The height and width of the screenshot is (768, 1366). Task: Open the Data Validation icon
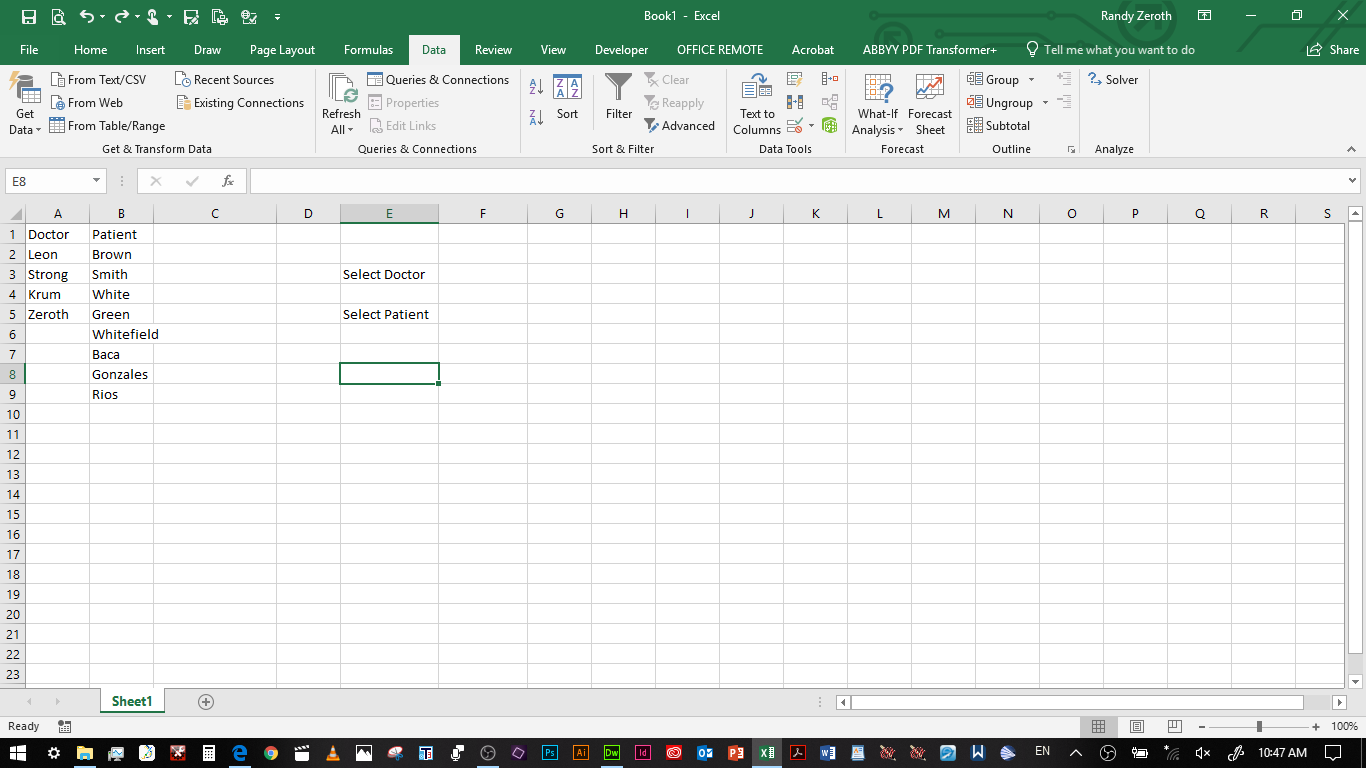tap(795, 125)
